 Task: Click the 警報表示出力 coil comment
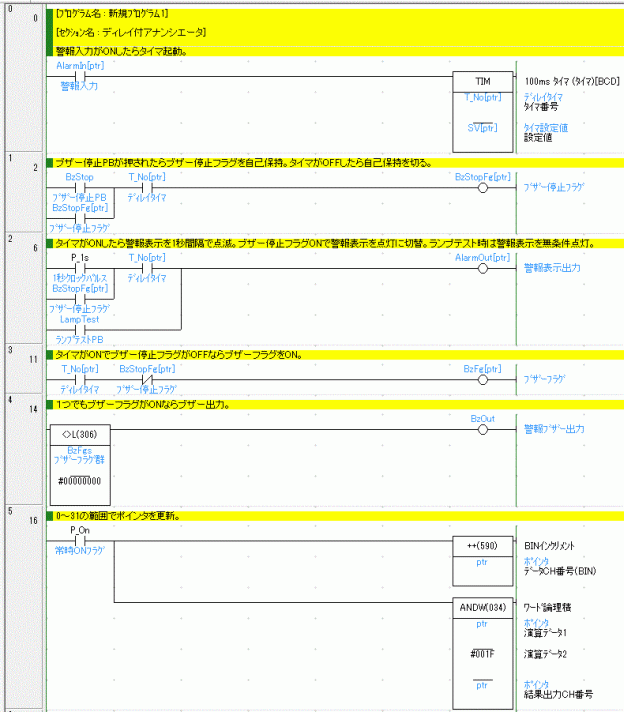[x=552, y=268]
